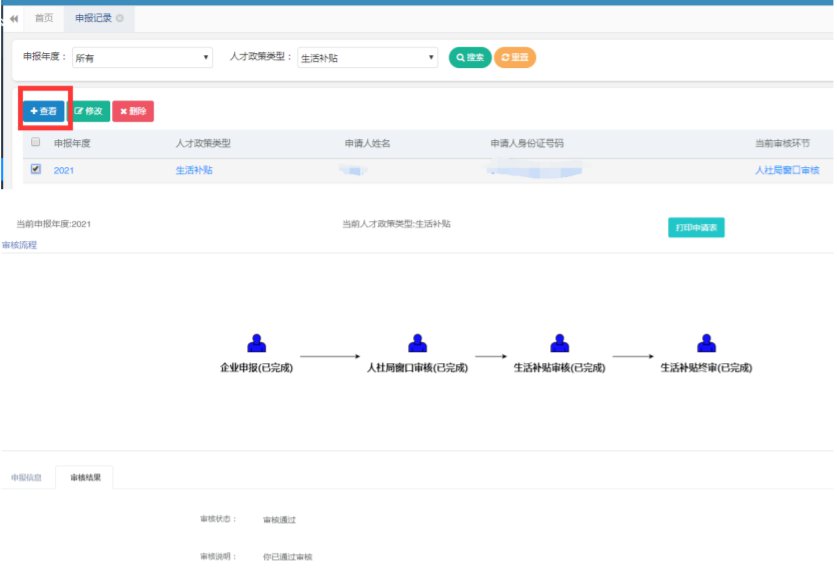This screenshot has height=576, width=837.
Task: Switch to the 首页 tab
Action: click(44, 18)
